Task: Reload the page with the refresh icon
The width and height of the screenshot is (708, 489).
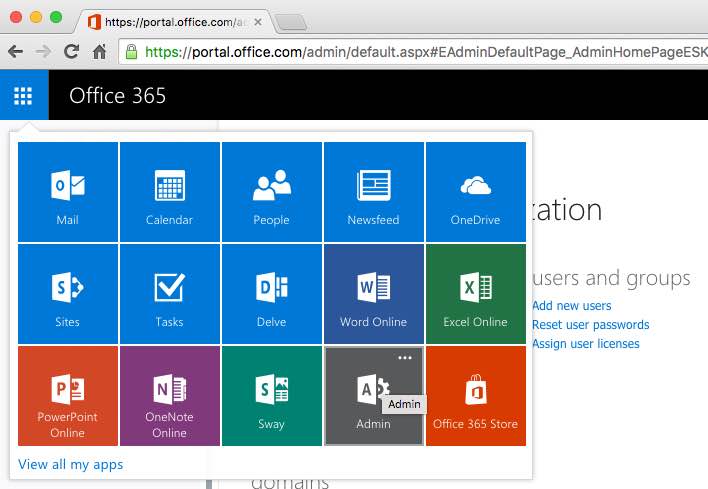Action: pyautogui.click(x=71, y=51)
